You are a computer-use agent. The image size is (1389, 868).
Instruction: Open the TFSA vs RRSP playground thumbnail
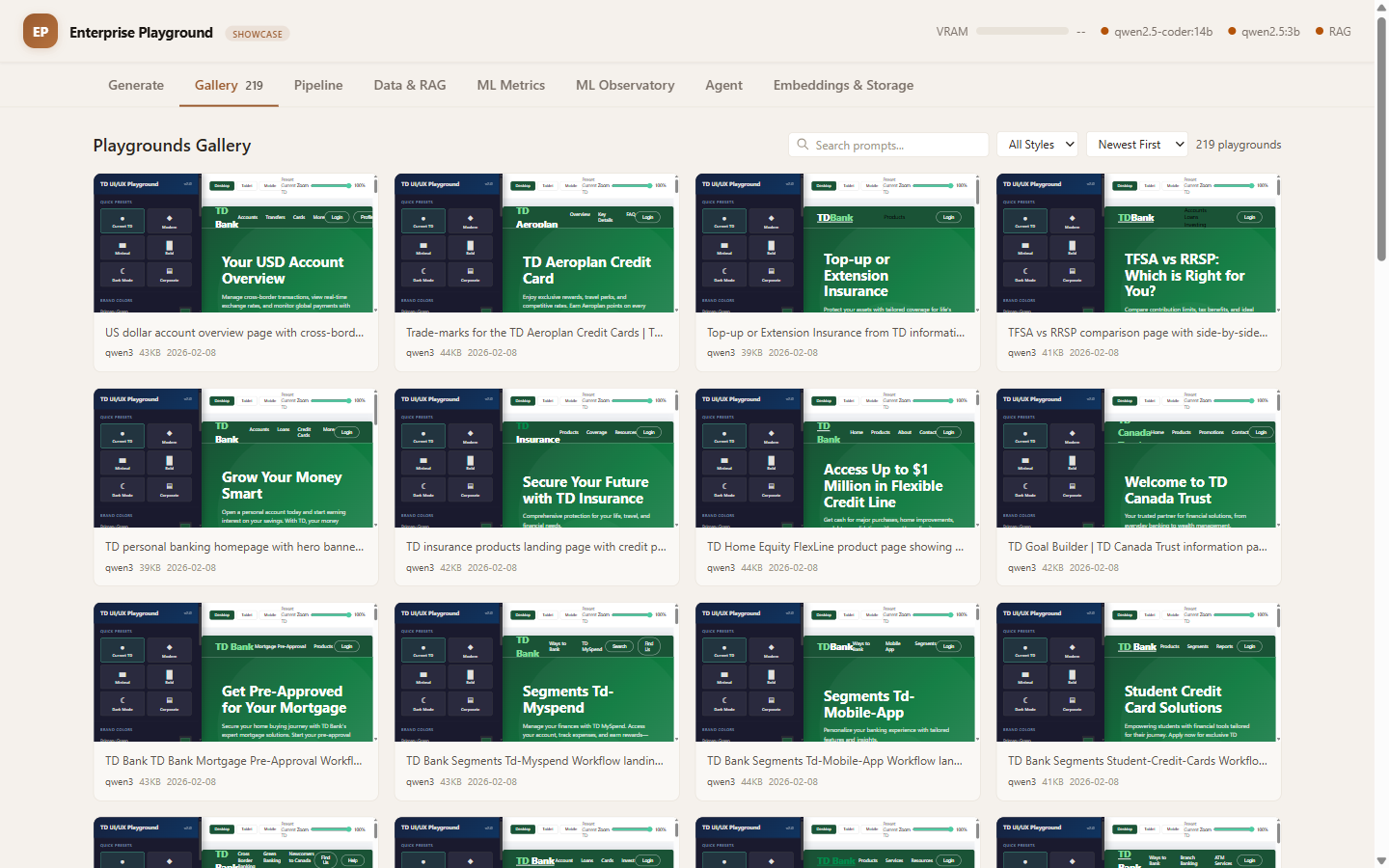[x=1138, y=243]
